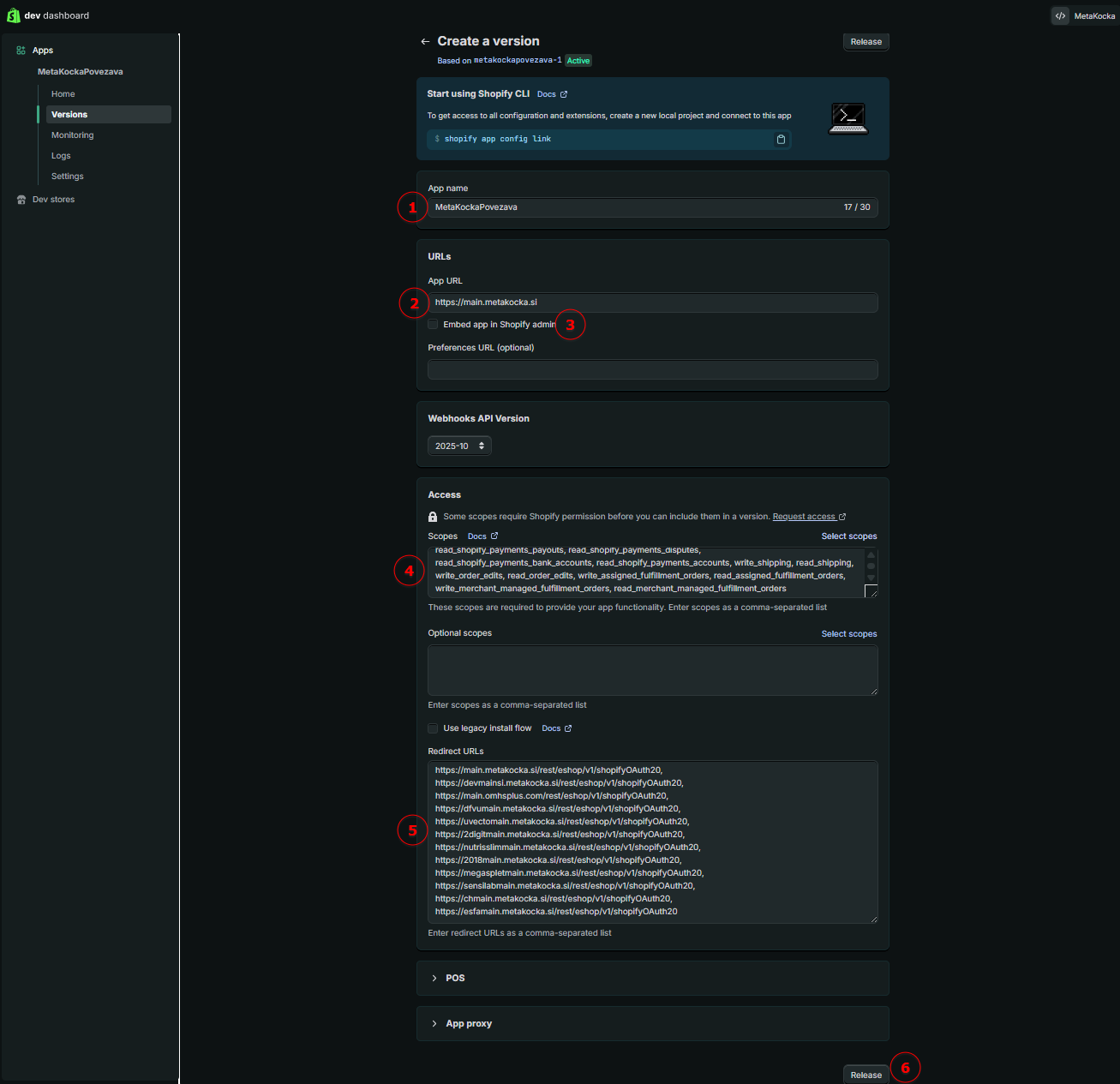This screenshot has width=1120, height=1084.
Task: Check the Use legacy install flow box
Action: [433, 728]
